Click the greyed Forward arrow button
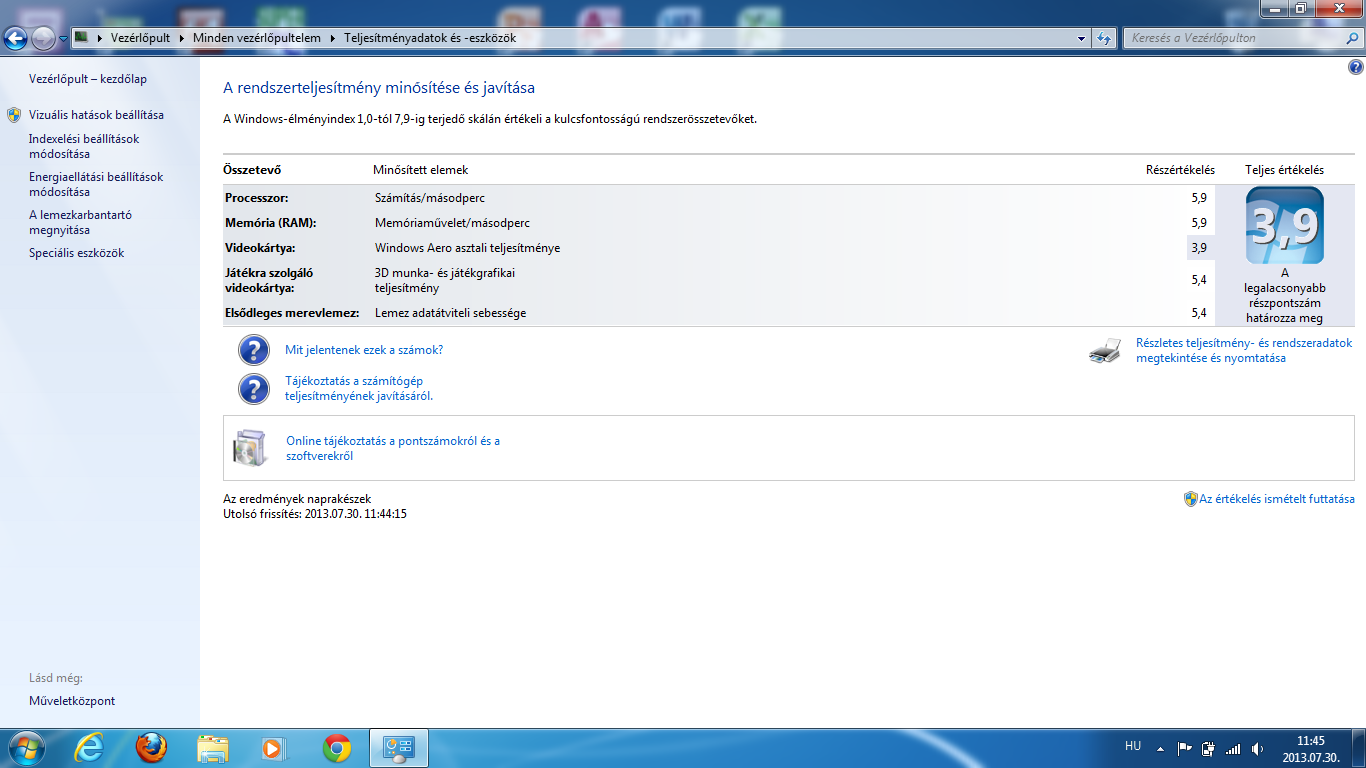The height and width of the screenshot is (768, 1366). click(x=43, y=38)
